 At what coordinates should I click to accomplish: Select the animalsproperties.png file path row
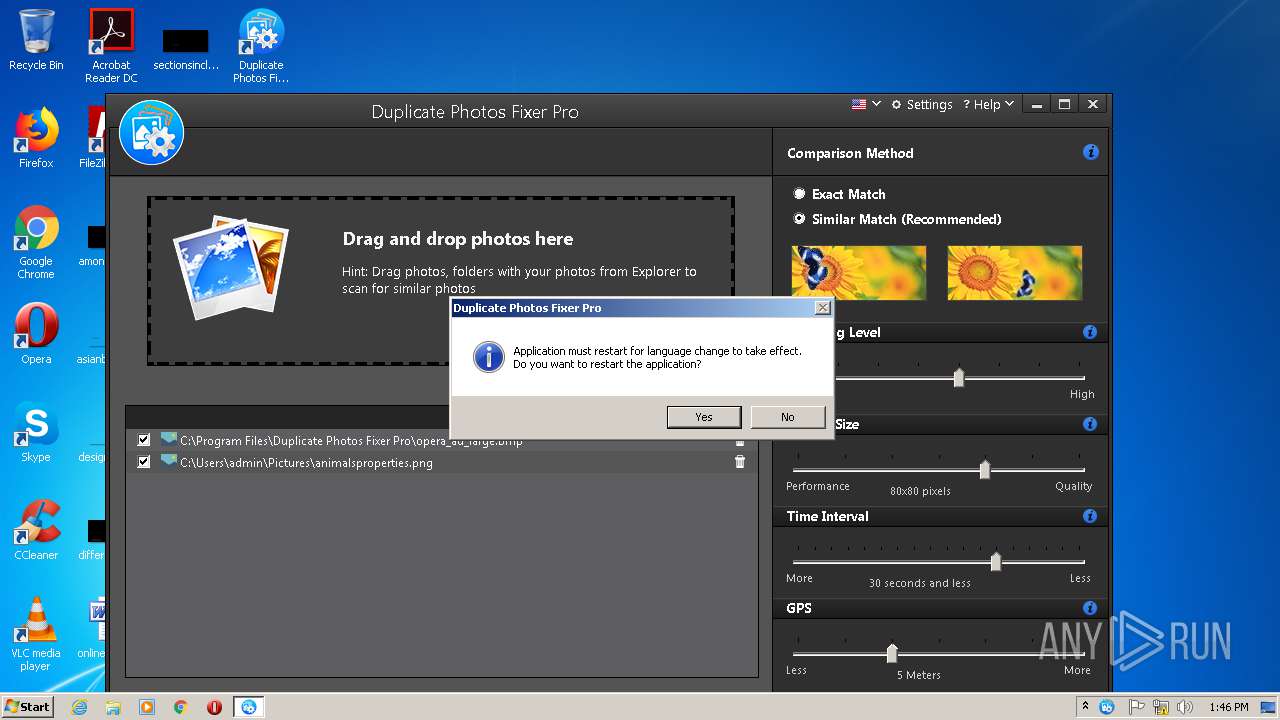point(441,462)
